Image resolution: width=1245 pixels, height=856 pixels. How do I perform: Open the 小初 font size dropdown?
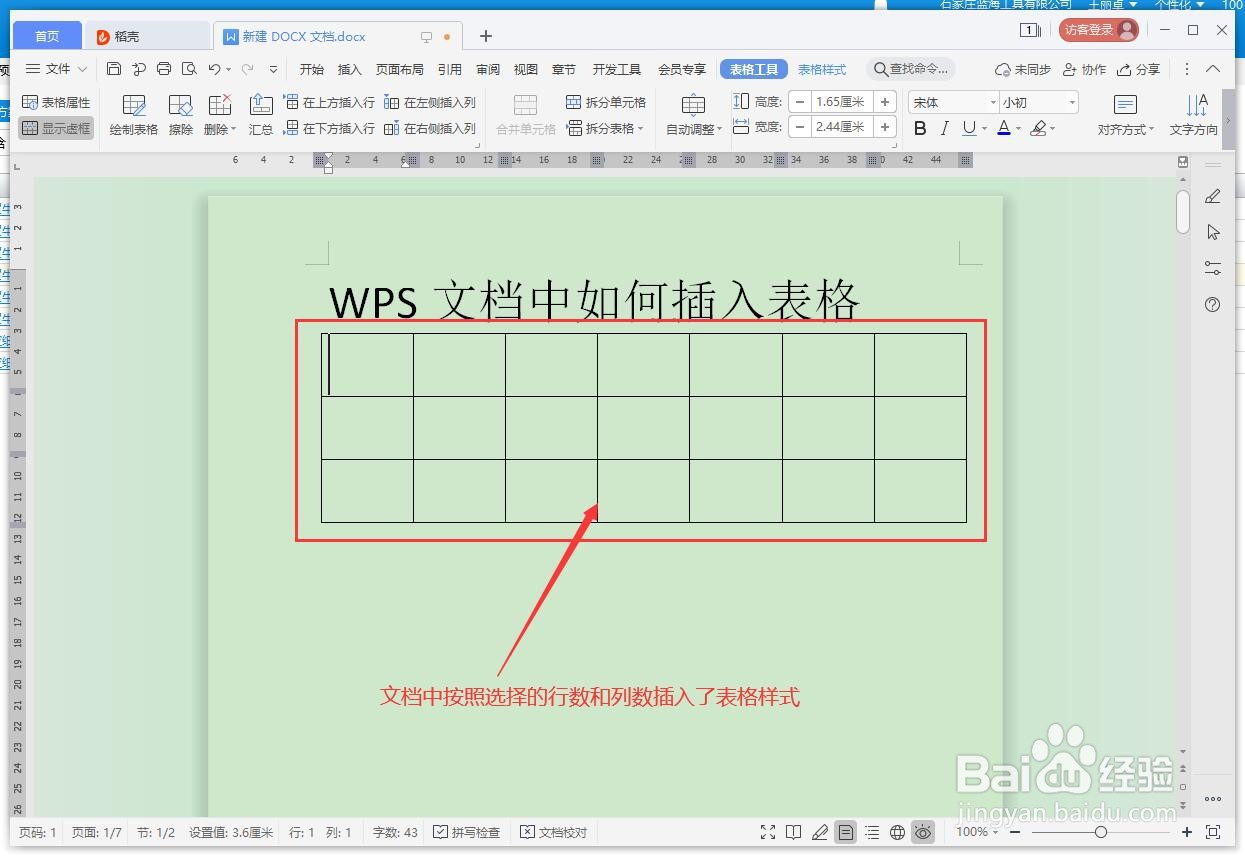[x=1072, y=102]
